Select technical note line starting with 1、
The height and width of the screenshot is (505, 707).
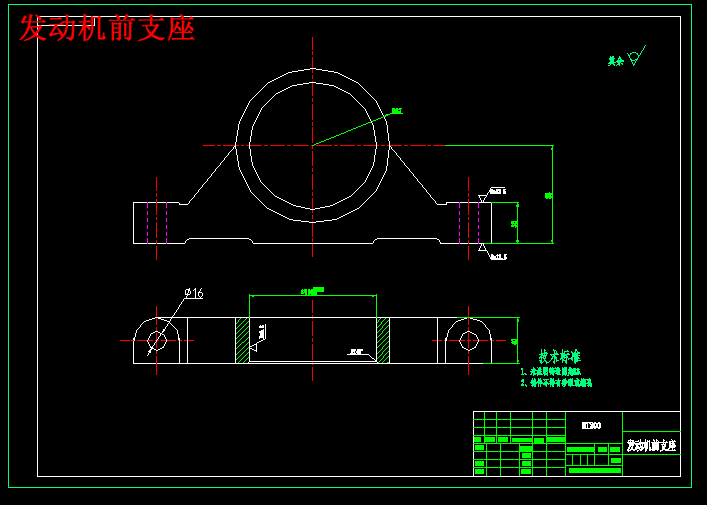click(550, 372)
